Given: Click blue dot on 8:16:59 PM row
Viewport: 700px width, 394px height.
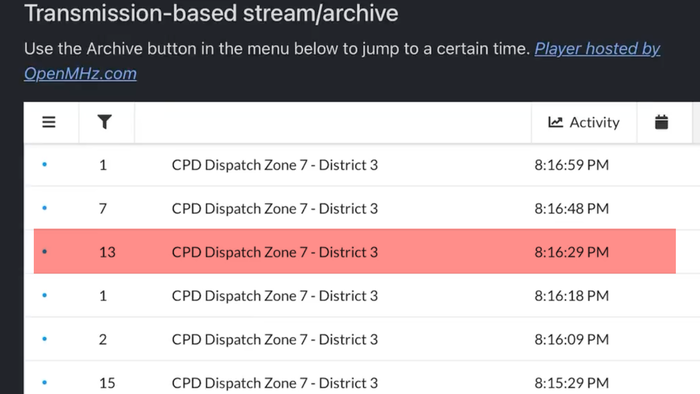Looking at the screenshot, I should 45,165.
